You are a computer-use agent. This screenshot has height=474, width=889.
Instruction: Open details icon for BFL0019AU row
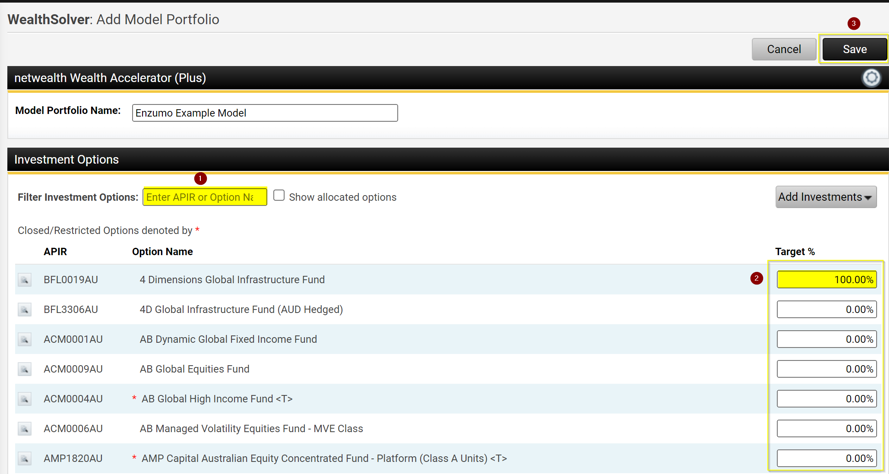[25, 280]
